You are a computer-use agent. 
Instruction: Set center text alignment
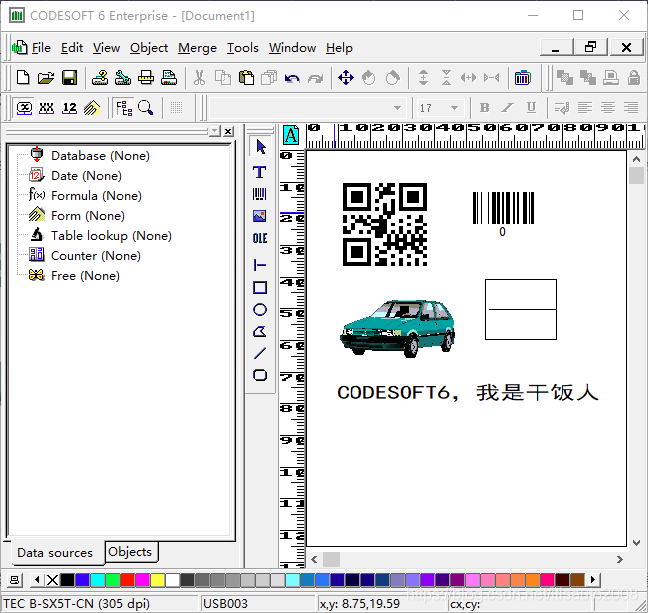(608, 108)
